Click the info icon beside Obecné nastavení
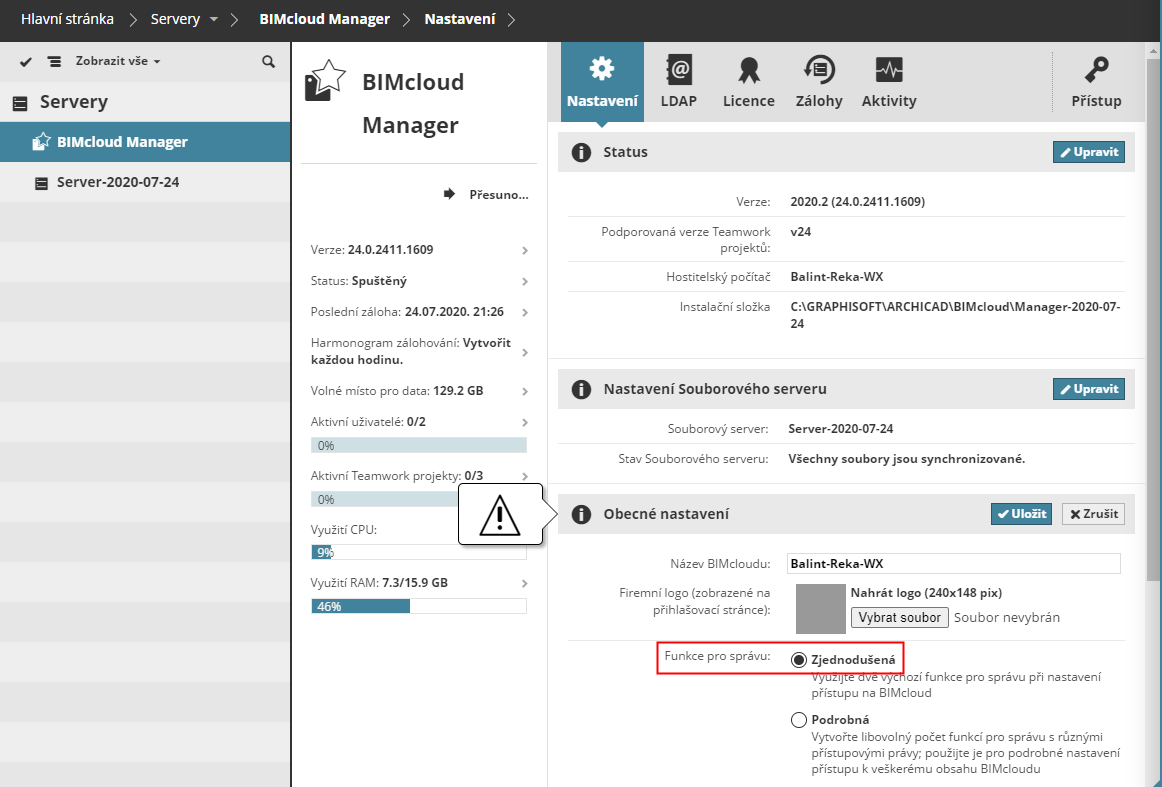Image resolution: width=1162 pixels, height=787 pixels. (x=582, y=514)
